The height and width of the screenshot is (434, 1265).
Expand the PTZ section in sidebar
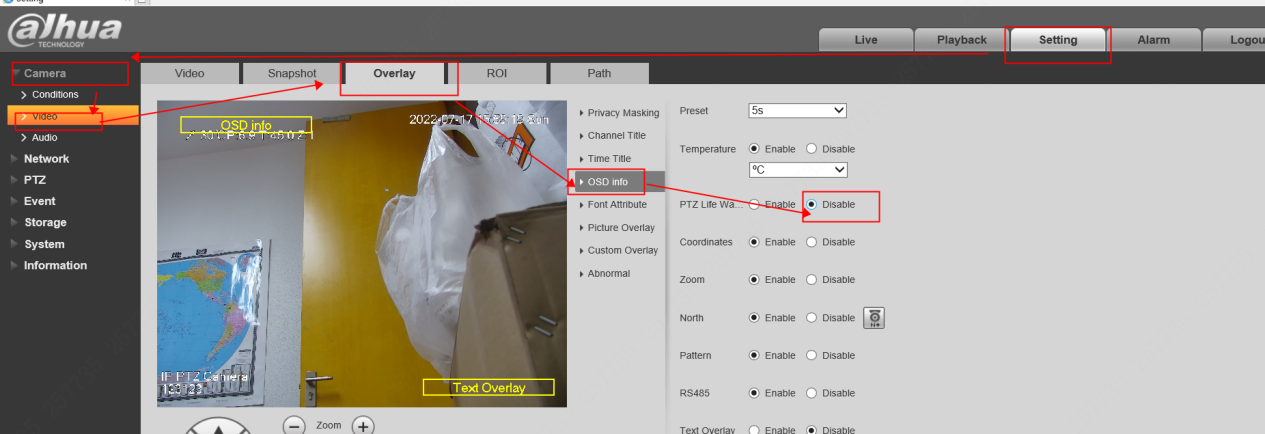point(35,180)
